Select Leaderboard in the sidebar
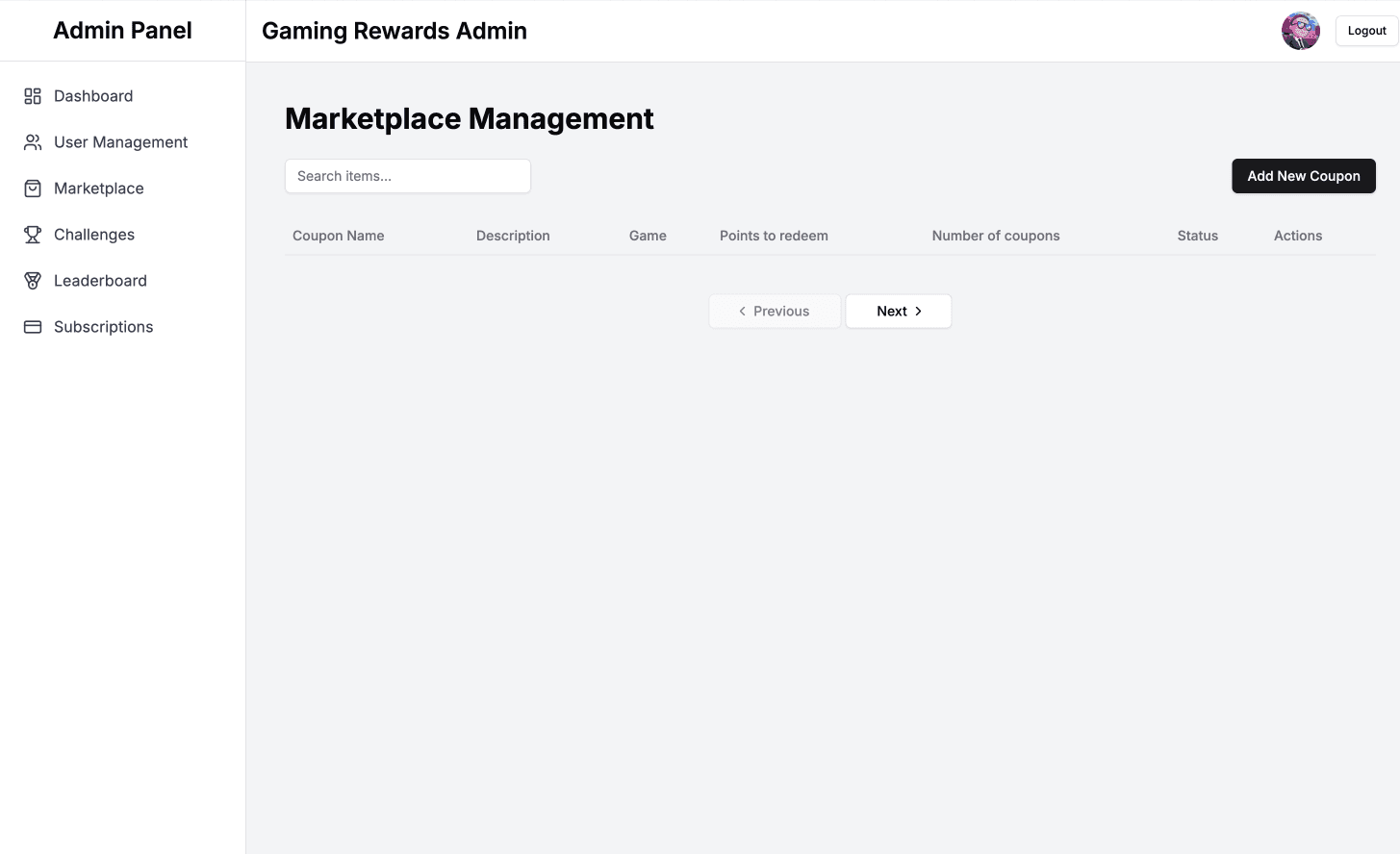Screen dimensions: 1400x854 point(100,280)
